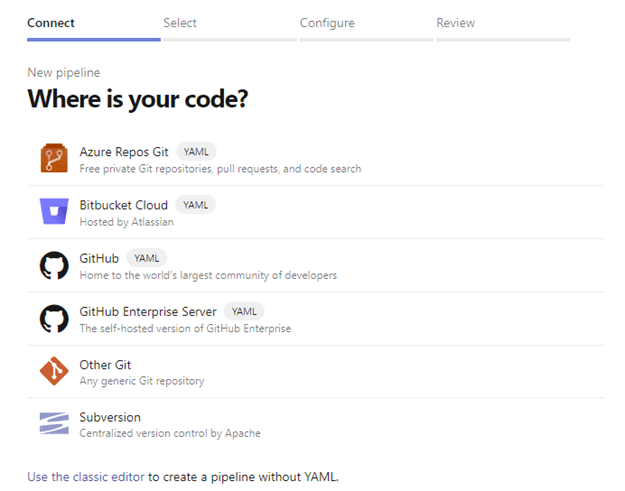Open the Configure step tab
The width and height of the screenshot is (625, 491).
click(x=327, y=23)
